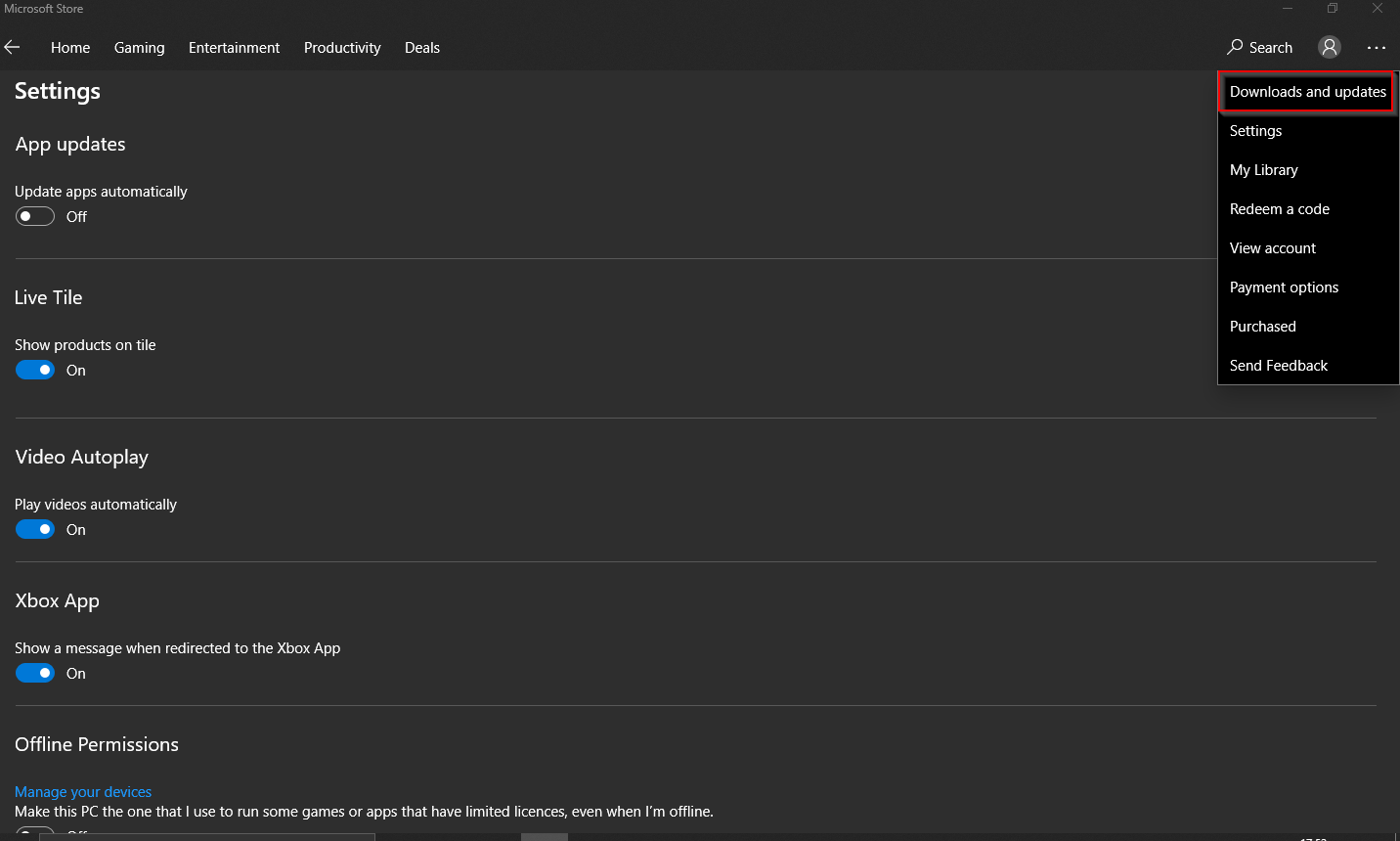Select the Productivity tab
The width and height of the screenshot is (1400, 841).
tap(342, 47)
